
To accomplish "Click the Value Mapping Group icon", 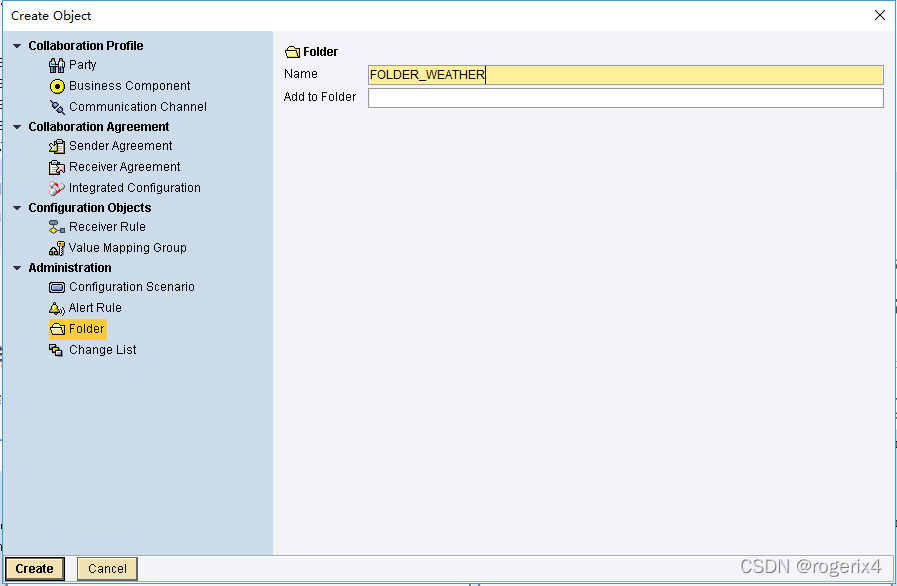I will 57,248.
